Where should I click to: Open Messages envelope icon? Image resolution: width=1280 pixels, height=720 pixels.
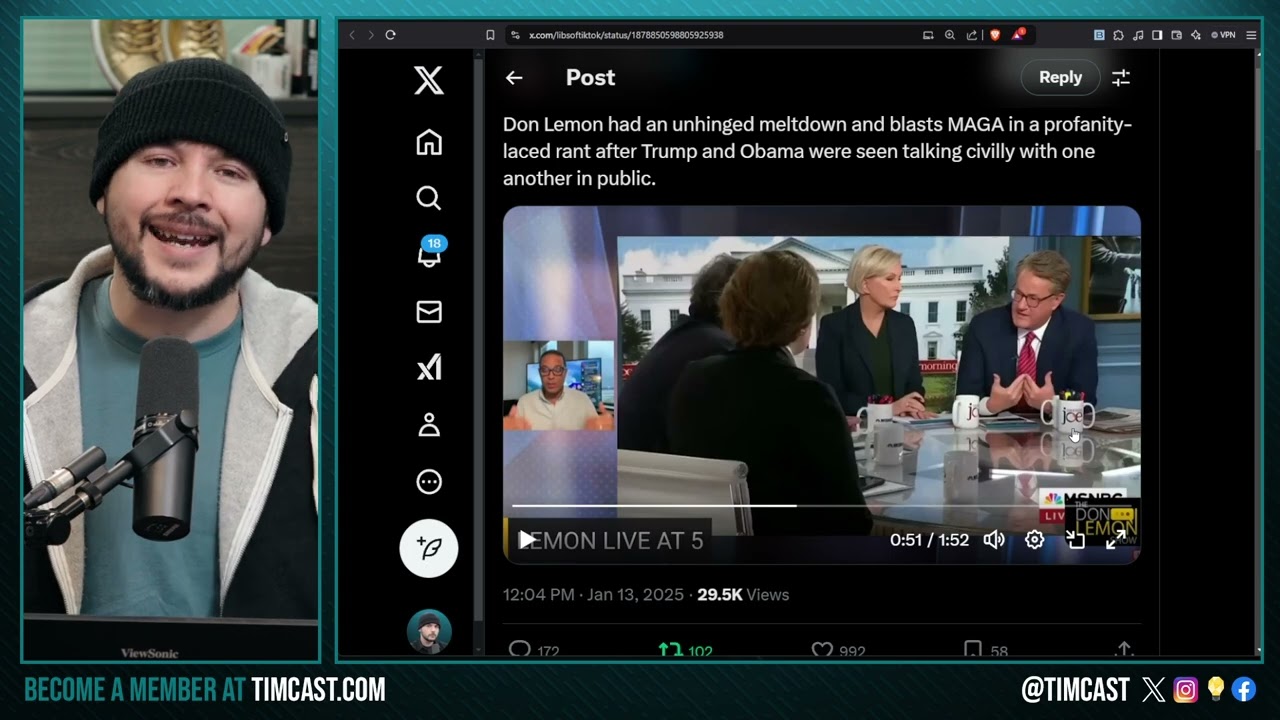tap(429, 313)
